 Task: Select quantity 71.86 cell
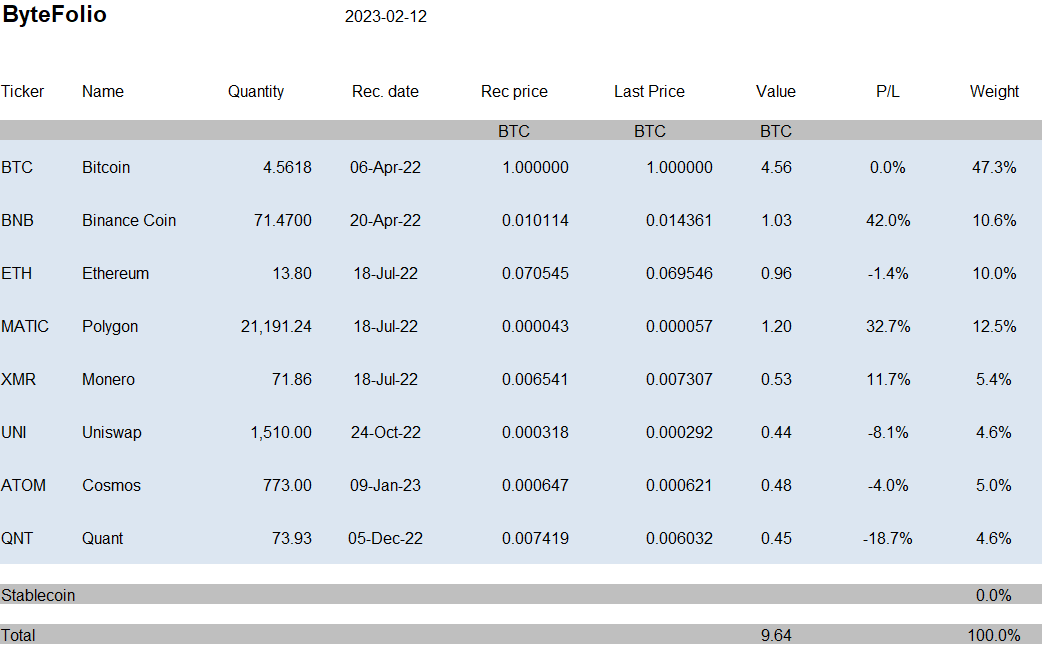pos(292,379)
